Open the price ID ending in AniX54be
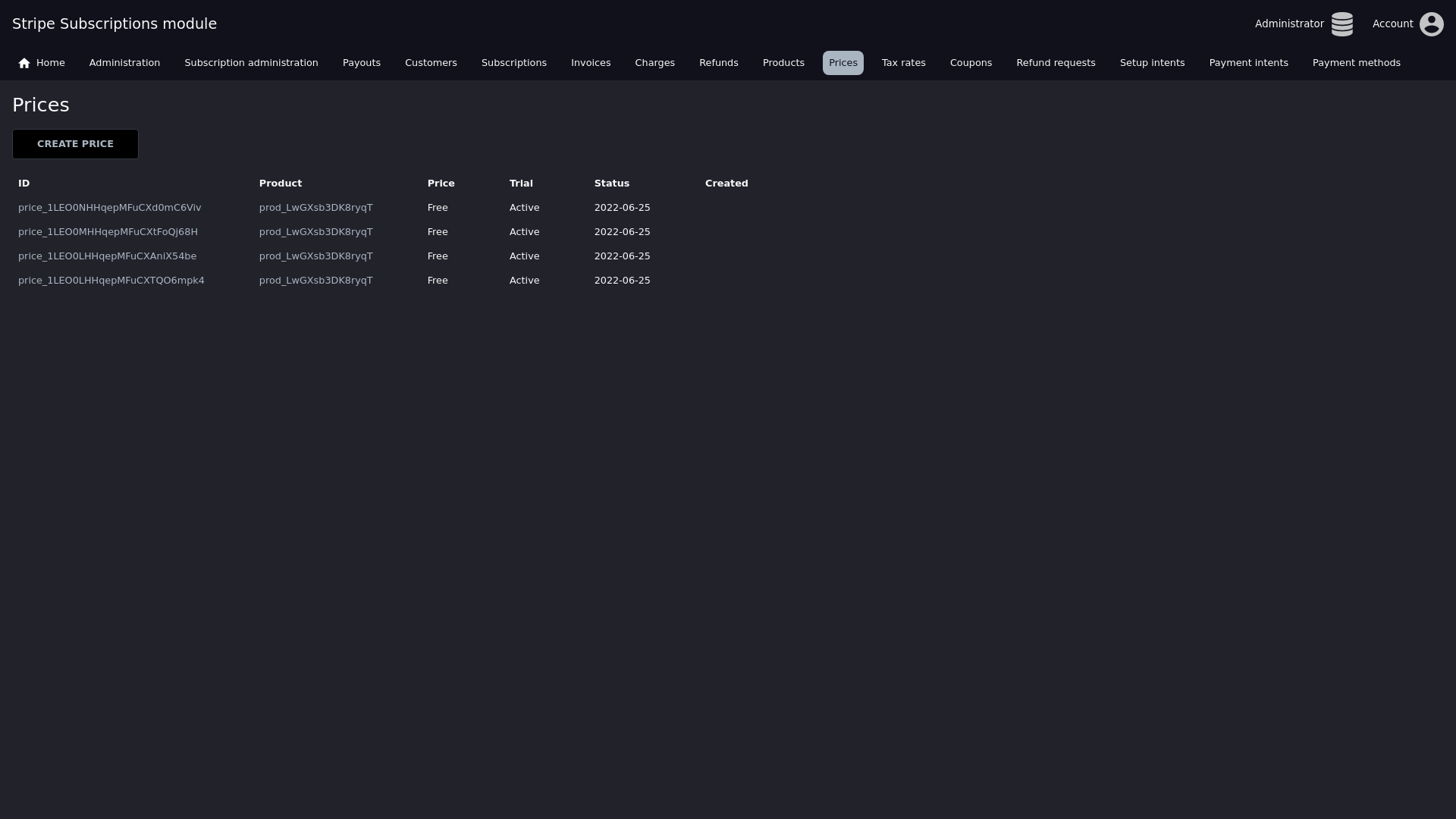 click(107, 256)
